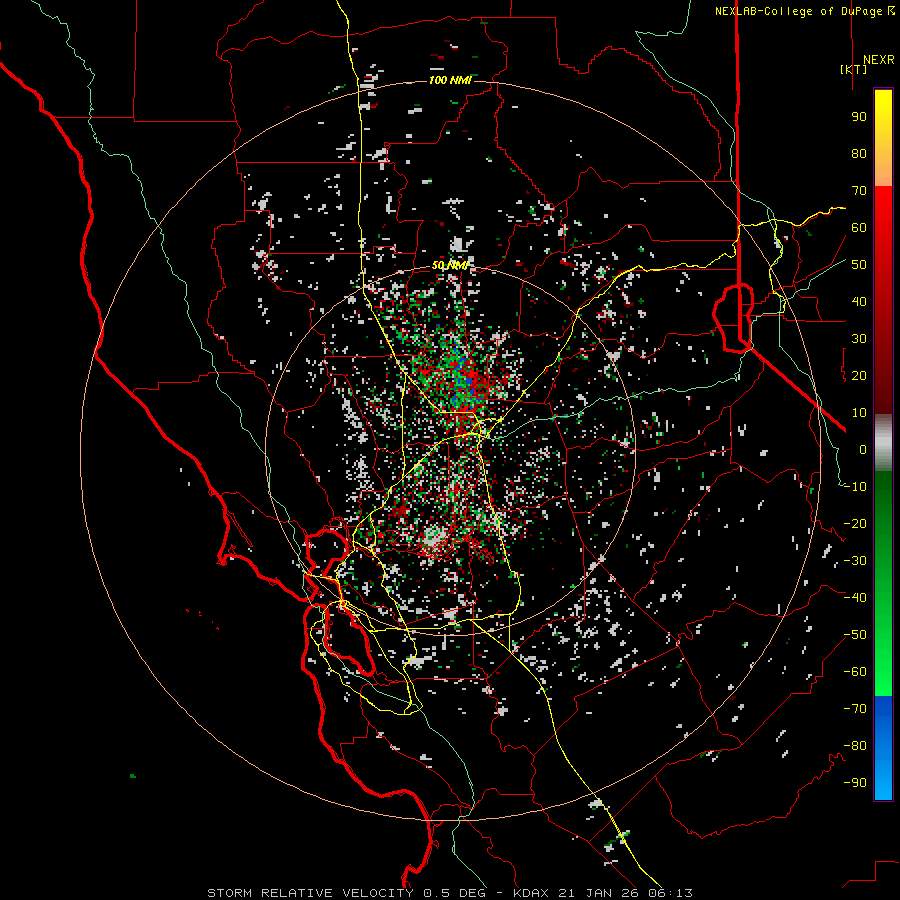Click the 0 value on velocity scale
Screen dimensions: 900x900
click(x=863, y=449)
